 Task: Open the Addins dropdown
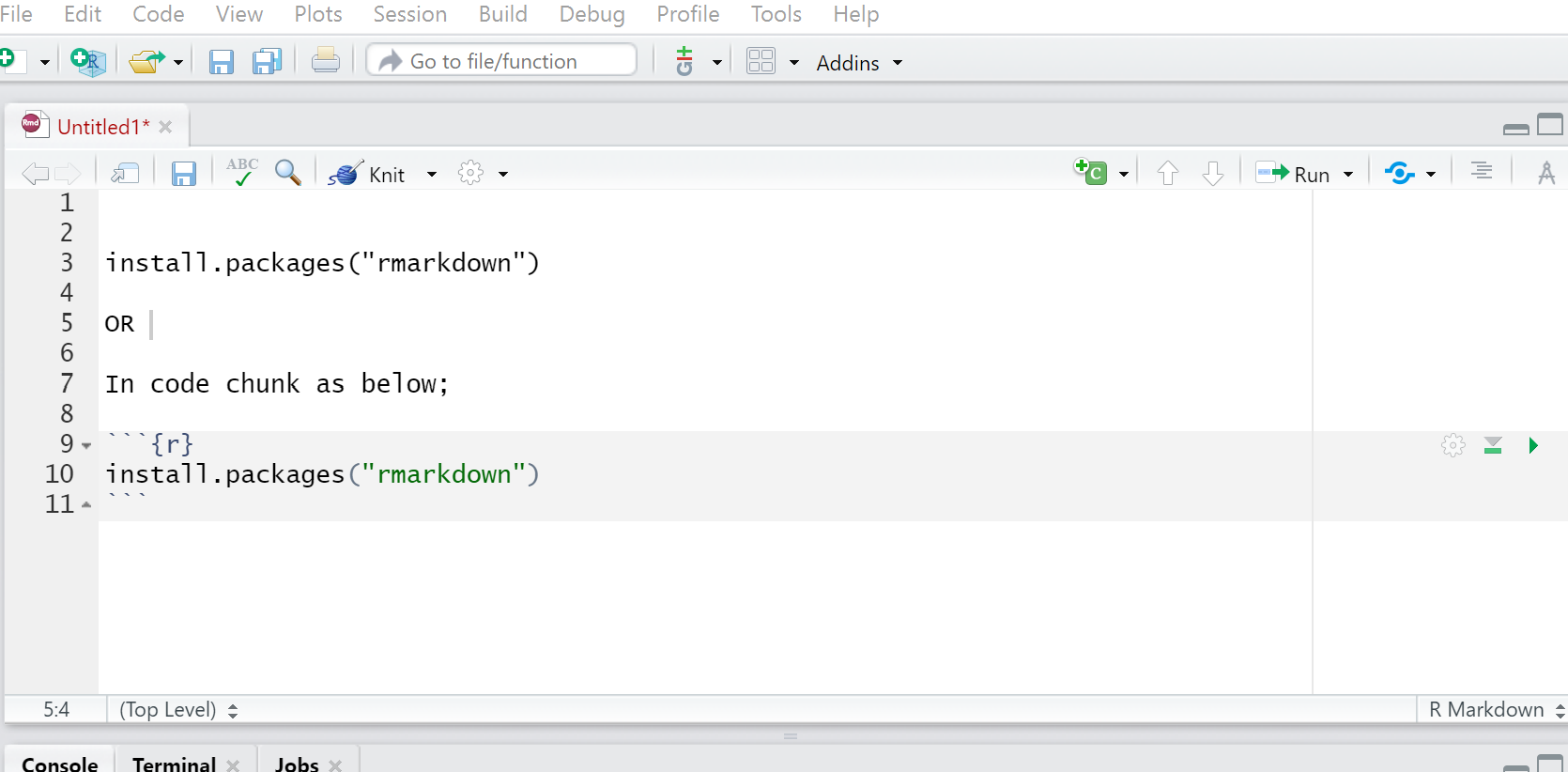(859, 63)
